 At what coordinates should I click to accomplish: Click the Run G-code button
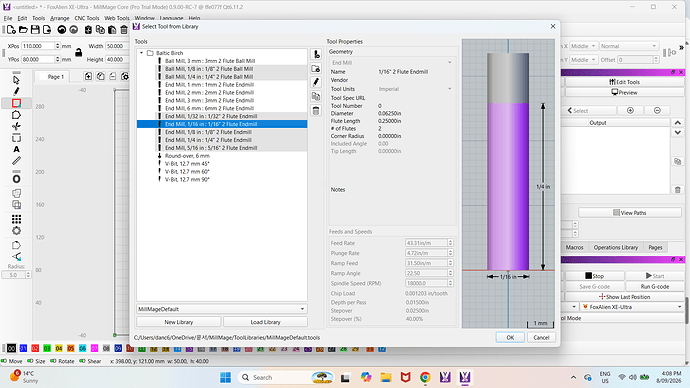pyautogui.click(x=655, y=286)
